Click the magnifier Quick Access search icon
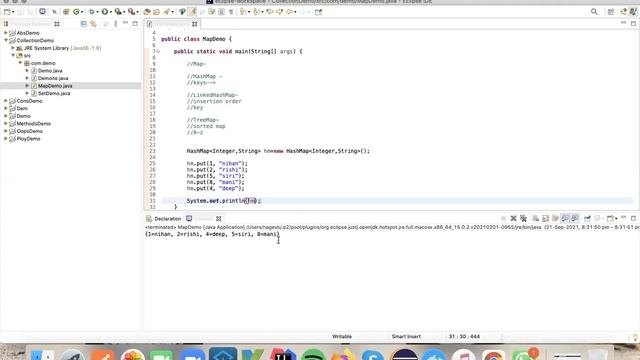Image resolution: width=640 pixels, height=360 pixels. point(594,12)
